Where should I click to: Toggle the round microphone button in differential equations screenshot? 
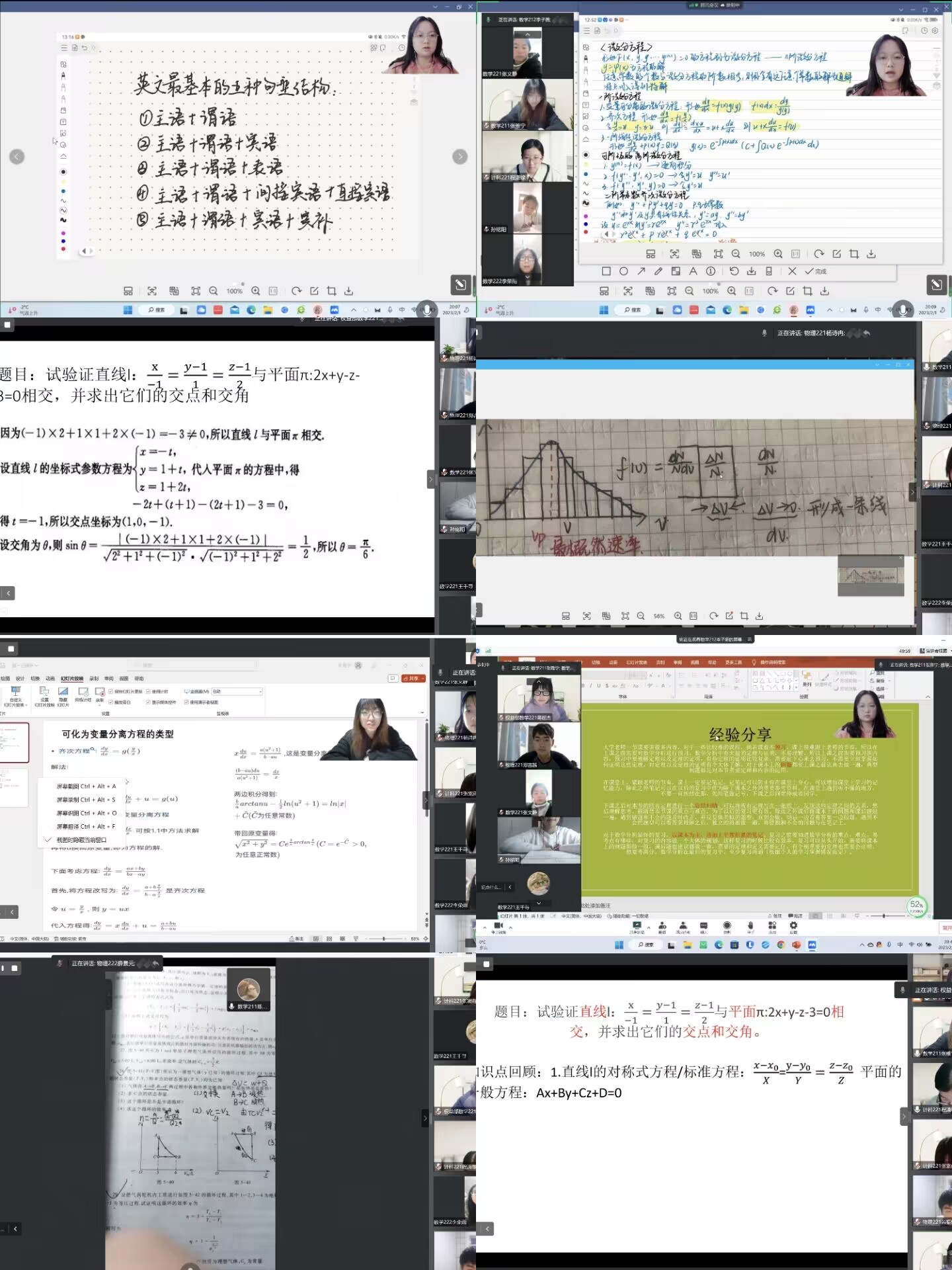[903, 310]
